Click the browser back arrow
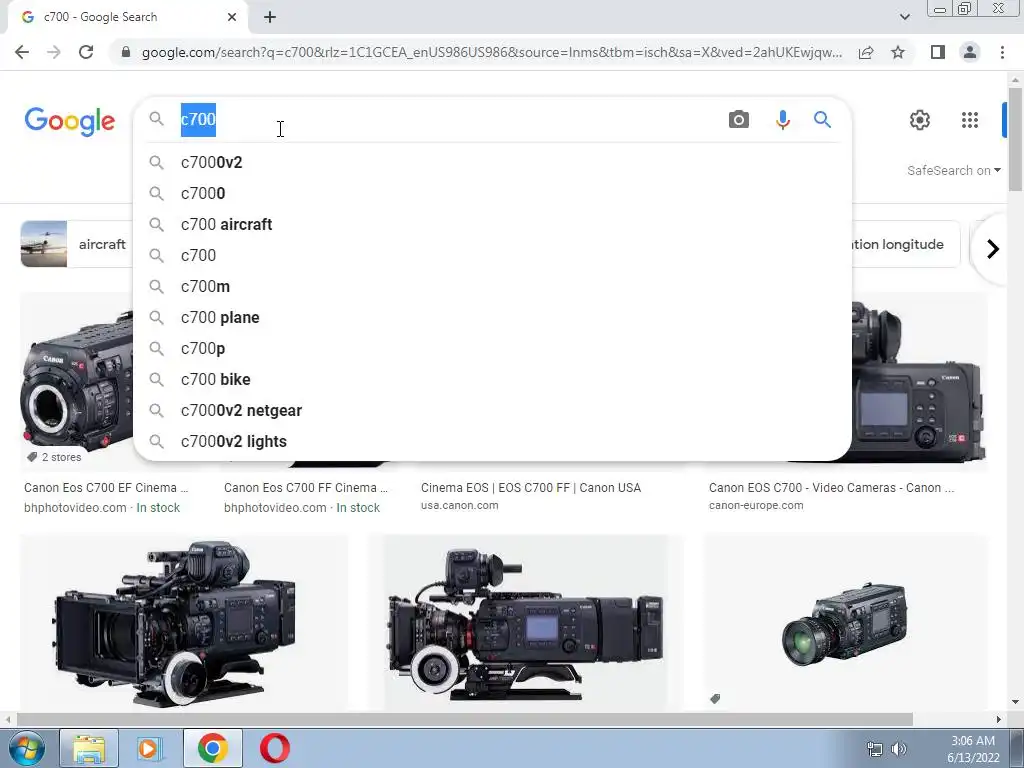Screen dimensions: 1024x768 [22, 52]
